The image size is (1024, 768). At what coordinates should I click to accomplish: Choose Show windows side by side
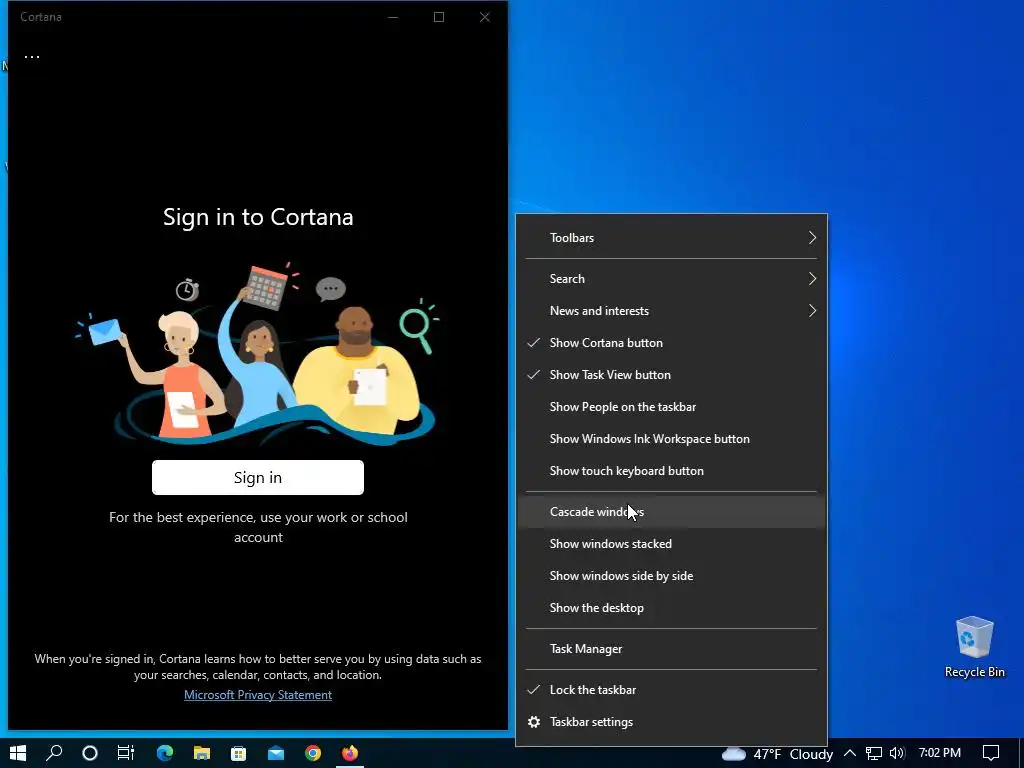(671, 576)
